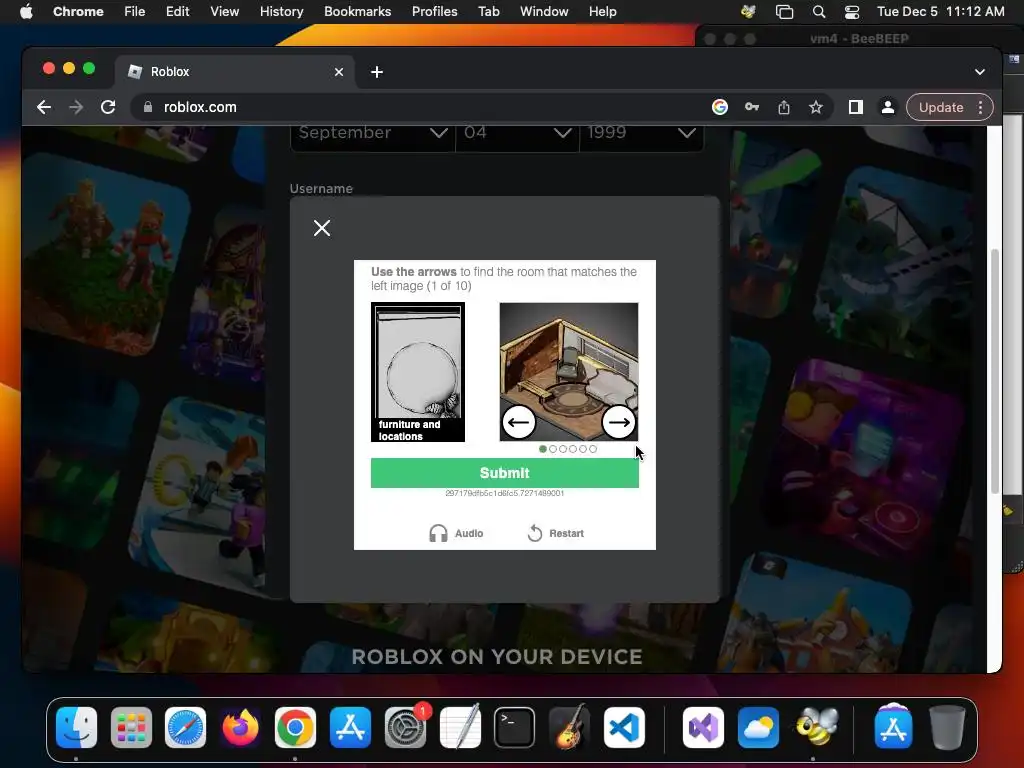Click the BeeBEEP bee icon in menu bar
This screenshot has width=1024, height=768.
(x=748, y=11)
